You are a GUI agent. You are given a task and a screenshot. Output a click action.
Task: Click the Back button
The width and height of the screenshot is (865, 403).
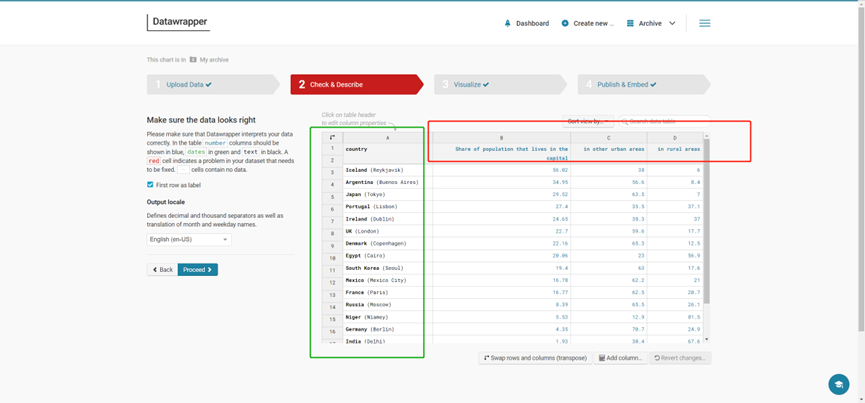(162, 270)
